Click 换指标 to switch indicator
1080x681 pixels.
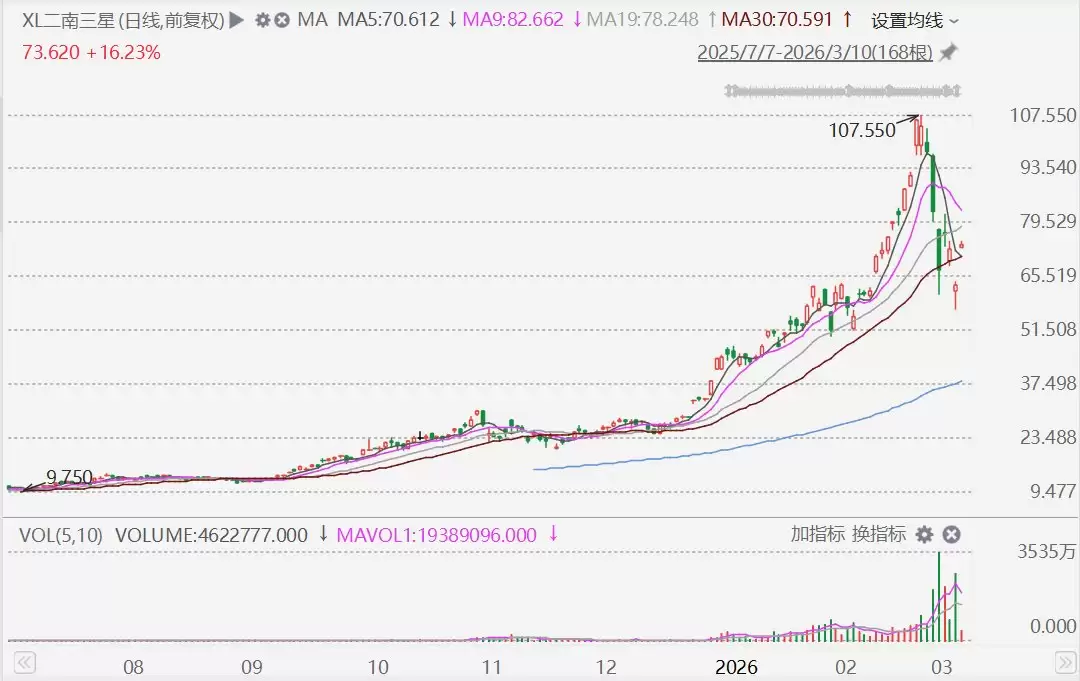click(x=878, y=535)
